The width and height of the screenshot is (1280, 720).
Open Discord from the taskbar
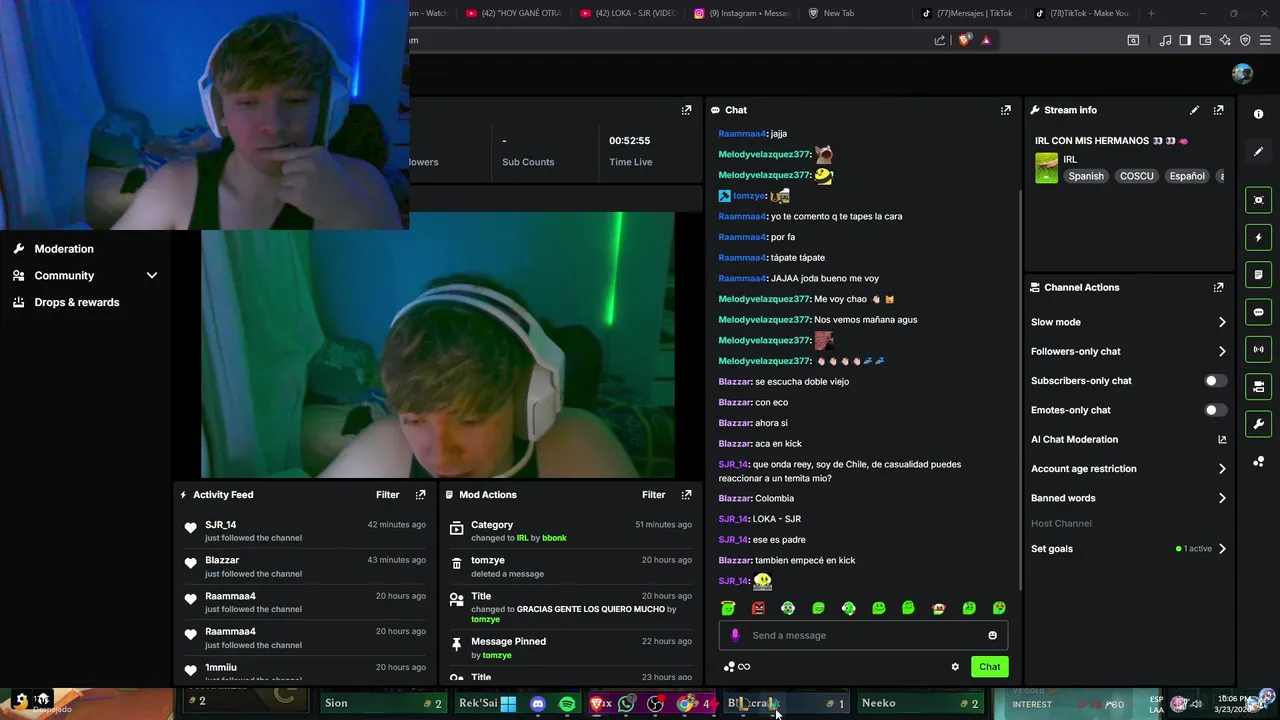click(538, 704)
